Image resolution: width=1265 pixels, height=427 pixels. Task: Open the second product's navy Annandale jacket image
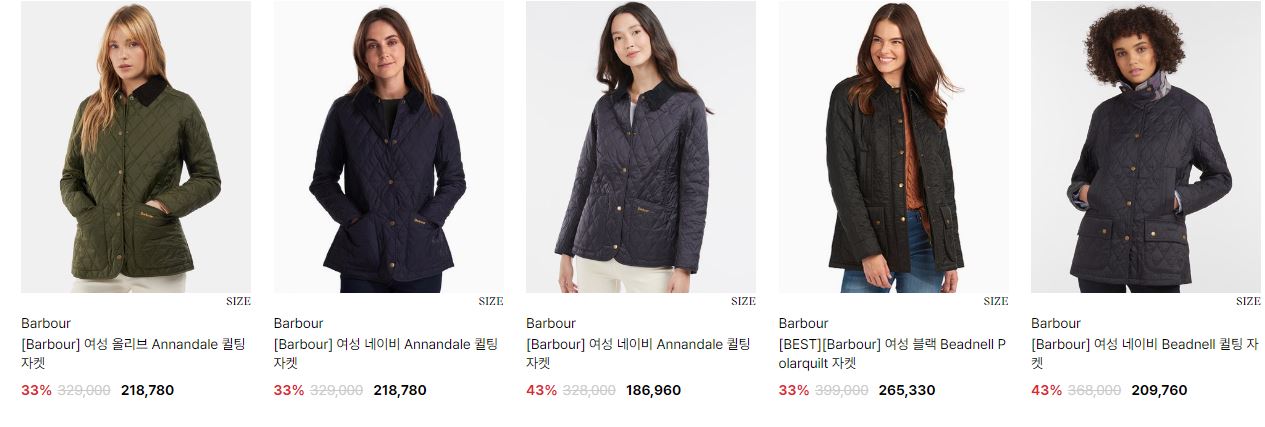pyautogui.click(x=389, y=147)
